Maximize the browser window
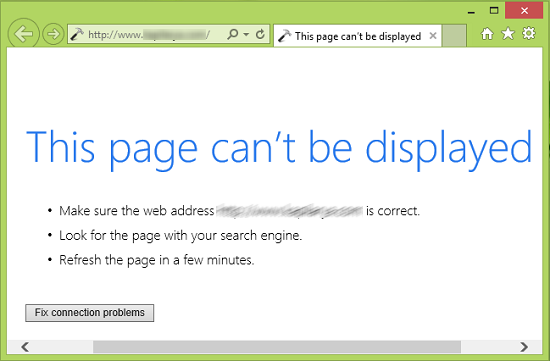 [x=494, y=11]
